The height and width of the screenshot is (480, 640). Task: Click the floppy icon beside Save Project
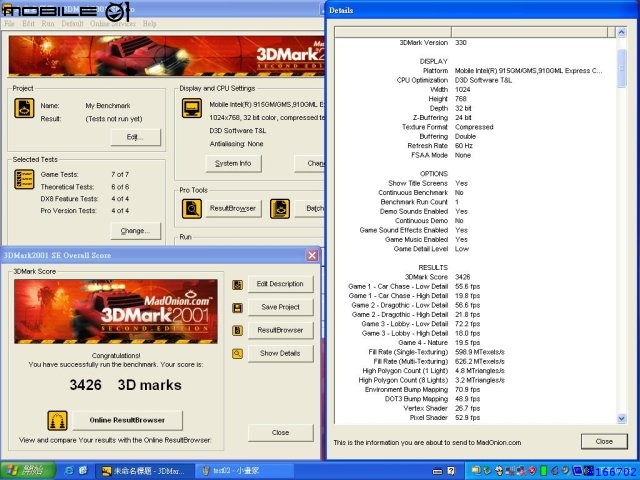click(237, 307)
